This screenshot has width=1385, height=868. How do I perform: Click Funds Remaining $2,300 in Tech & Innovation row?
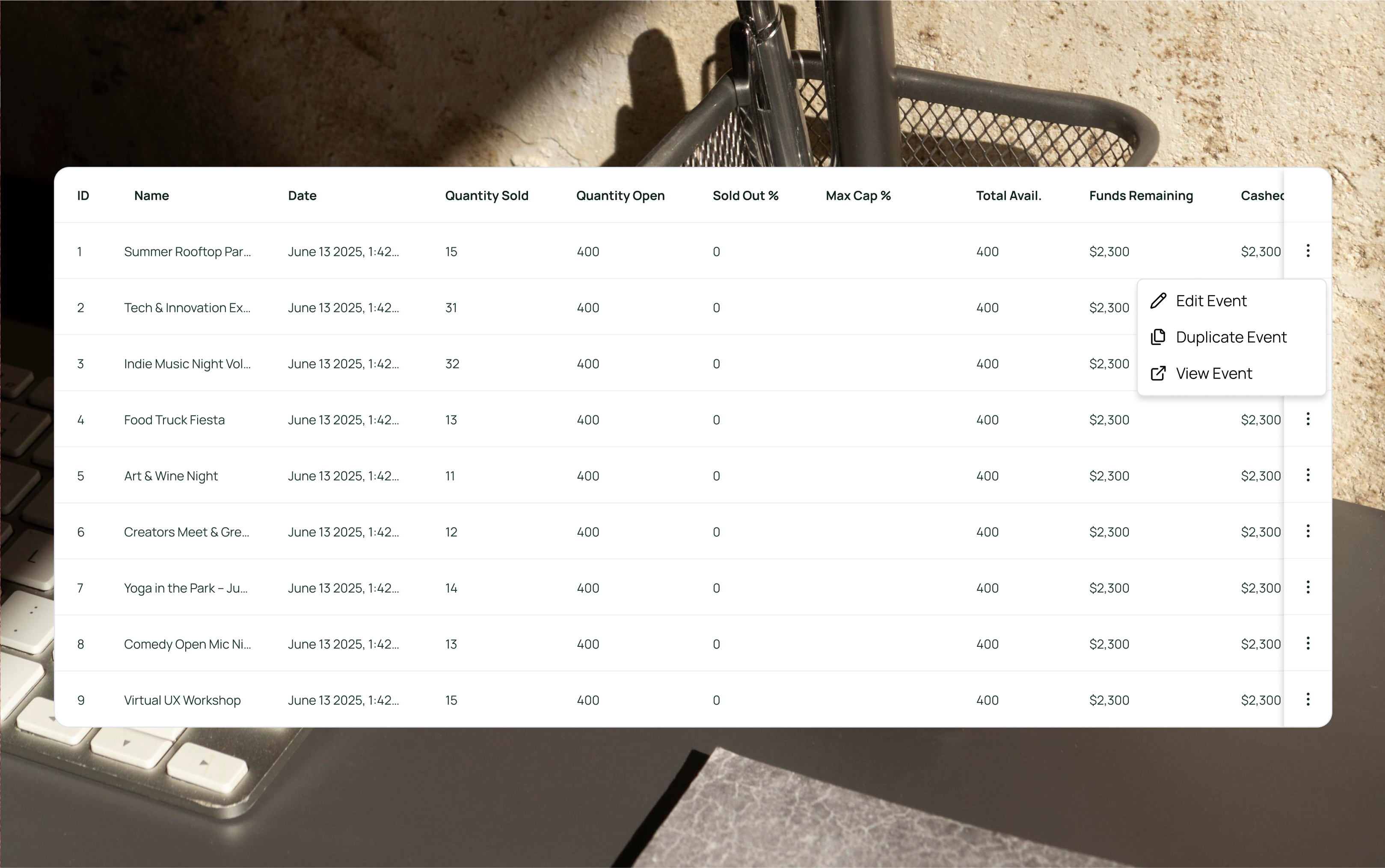[1109, 308]
